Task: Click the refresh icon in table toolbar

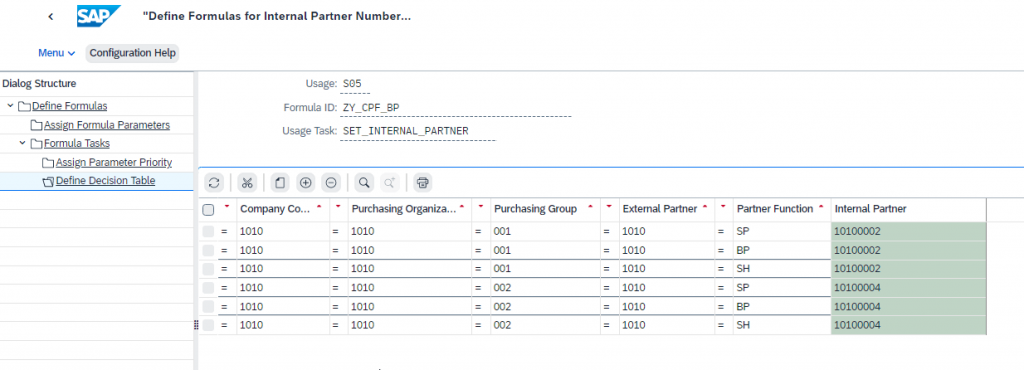Action: point(215,183)
